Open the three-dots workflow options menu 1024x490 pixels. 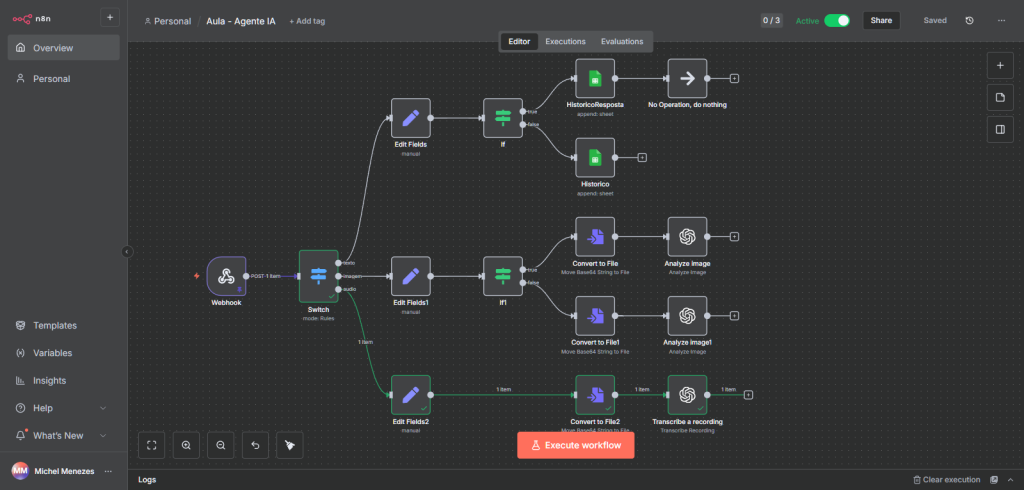tap(1001, 20)
